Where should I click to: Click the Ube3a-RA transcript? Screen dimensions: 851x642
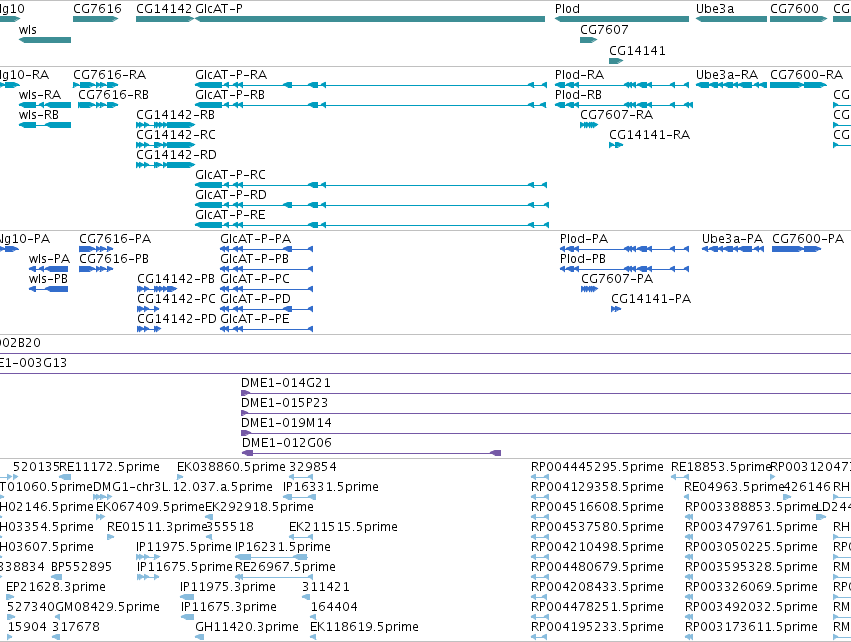731,85
